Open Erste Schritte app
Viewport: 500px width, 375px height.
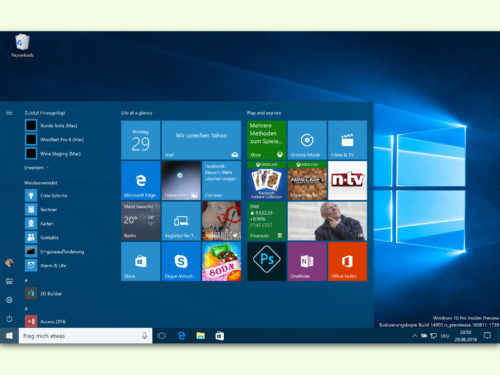(47, 195)
